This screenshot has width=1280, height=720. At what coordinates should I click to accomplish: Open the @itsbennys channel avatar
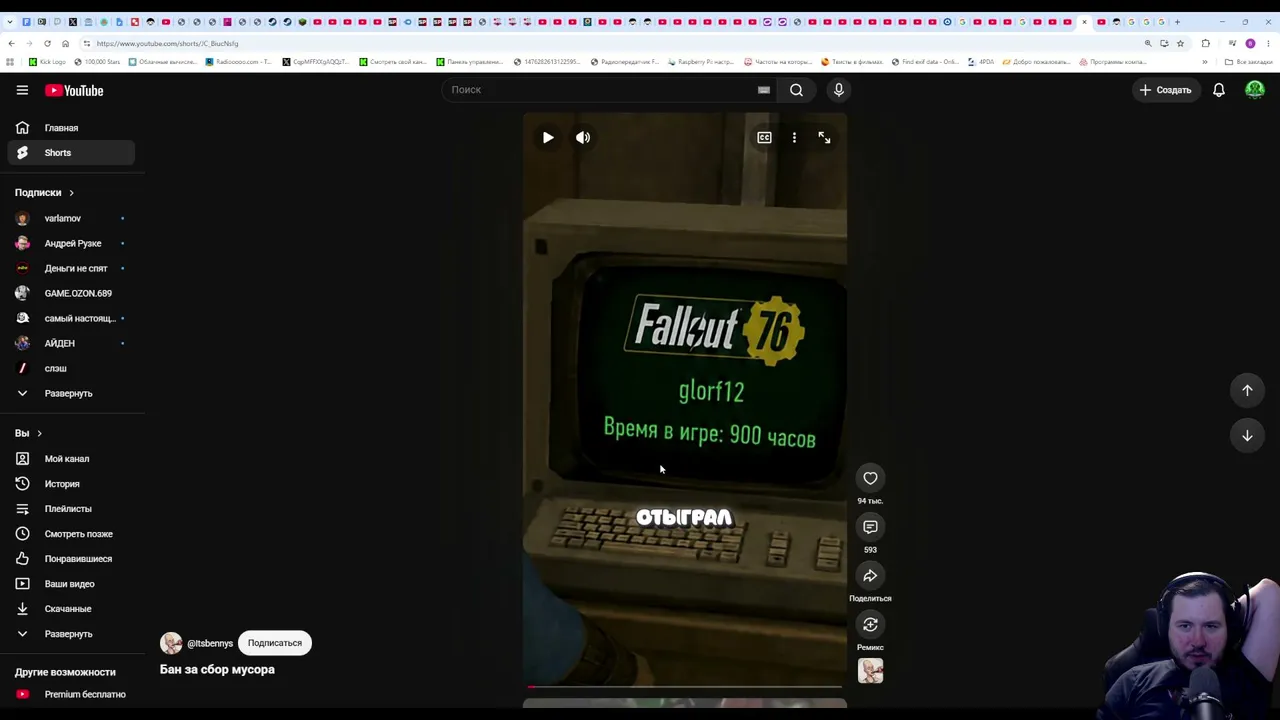point(171,643)
